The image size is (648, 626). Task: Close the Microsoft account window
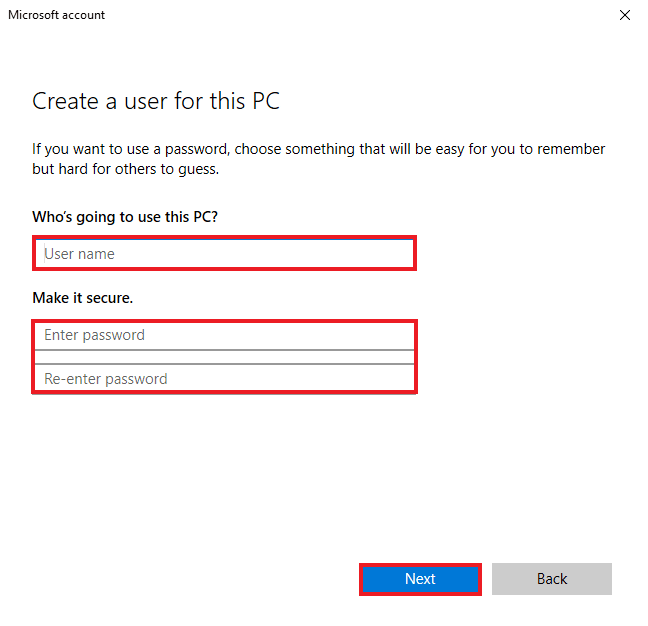click(x=625, y=15)
